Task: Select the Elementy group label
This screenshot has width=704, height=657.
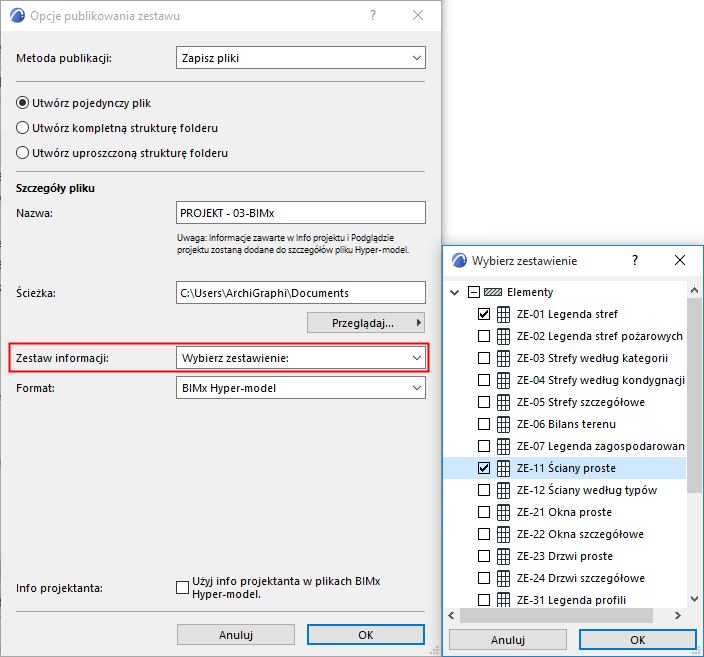Action: (530, 292)
